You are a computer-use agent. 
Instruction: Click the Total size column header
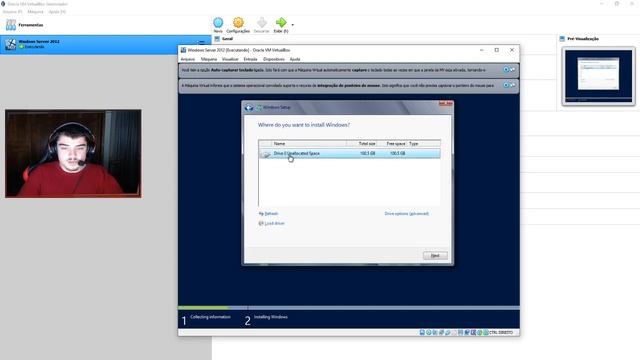click(x=362, y=144)
